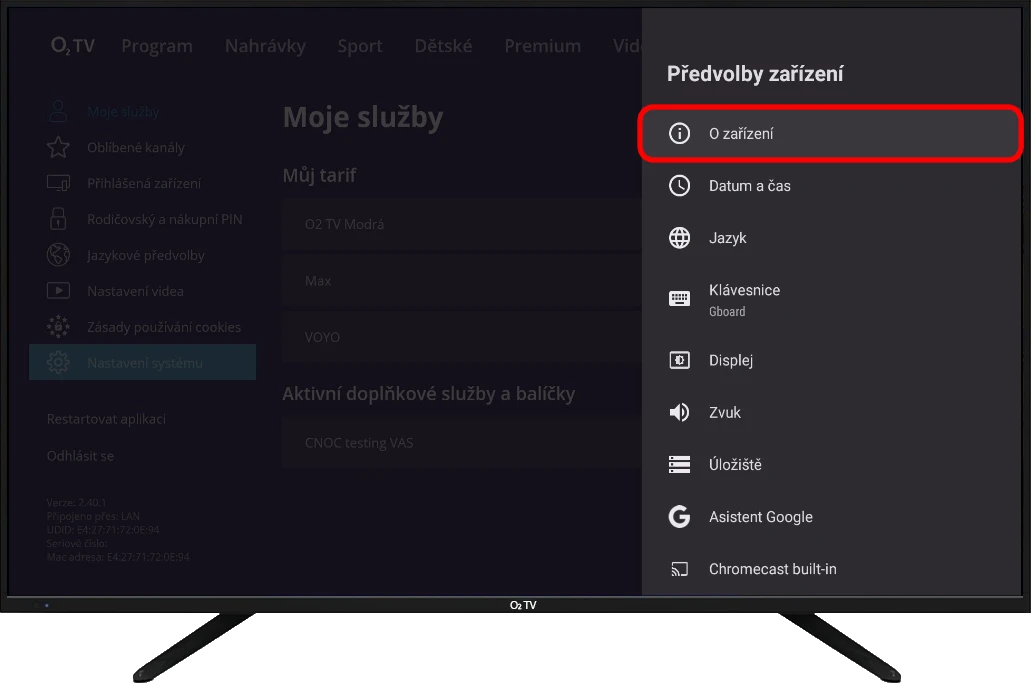Screen dimensions: 1031x683
Task: Switch to the Nahrávky tab
Action: pyautogui.click(x=265, y=46)
